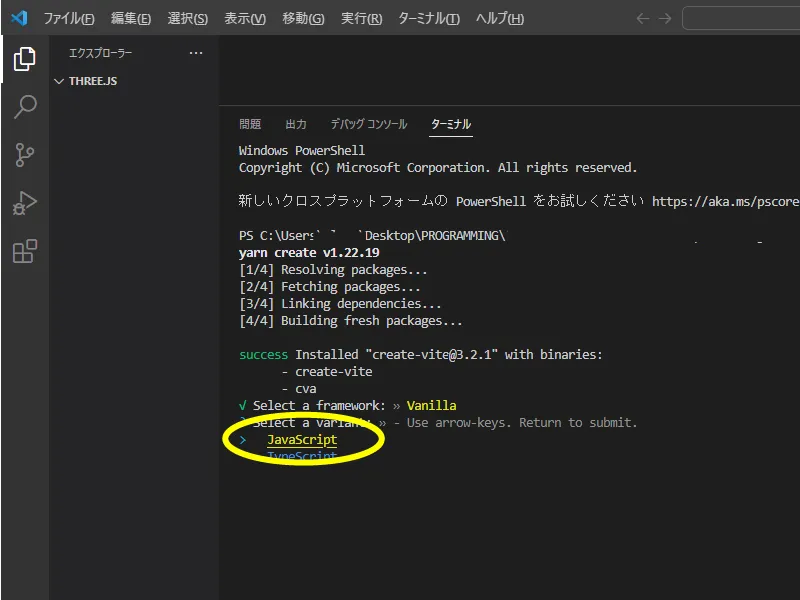Switch to the 問題 panel tab
800x600 pixels.
tap(250, 124)
